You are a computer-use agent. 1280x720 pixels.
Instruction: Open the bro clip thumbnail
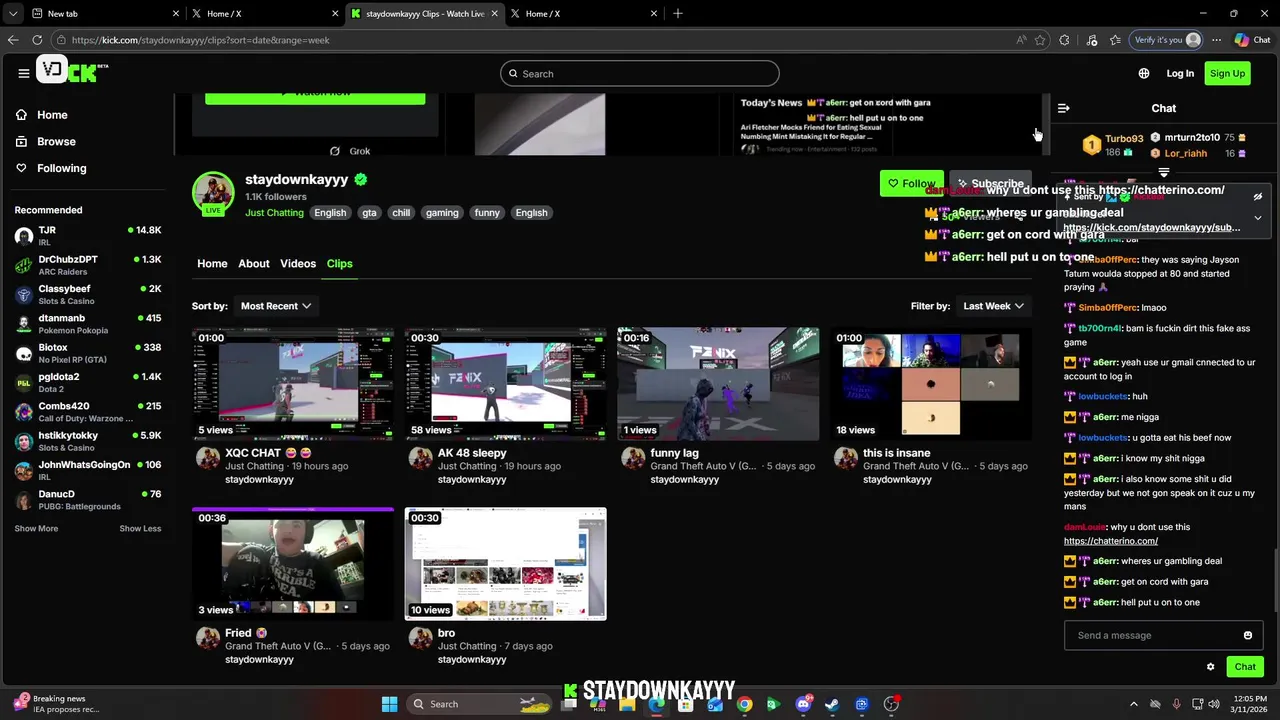505,564
